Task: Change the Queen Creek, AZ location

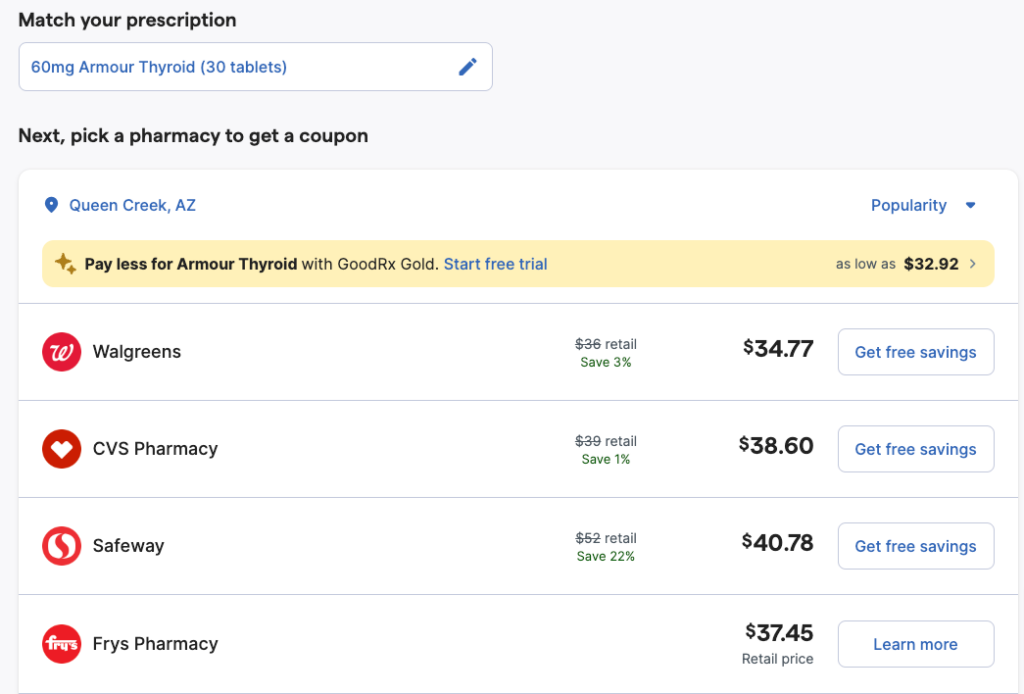Action: tap(132, 205)
